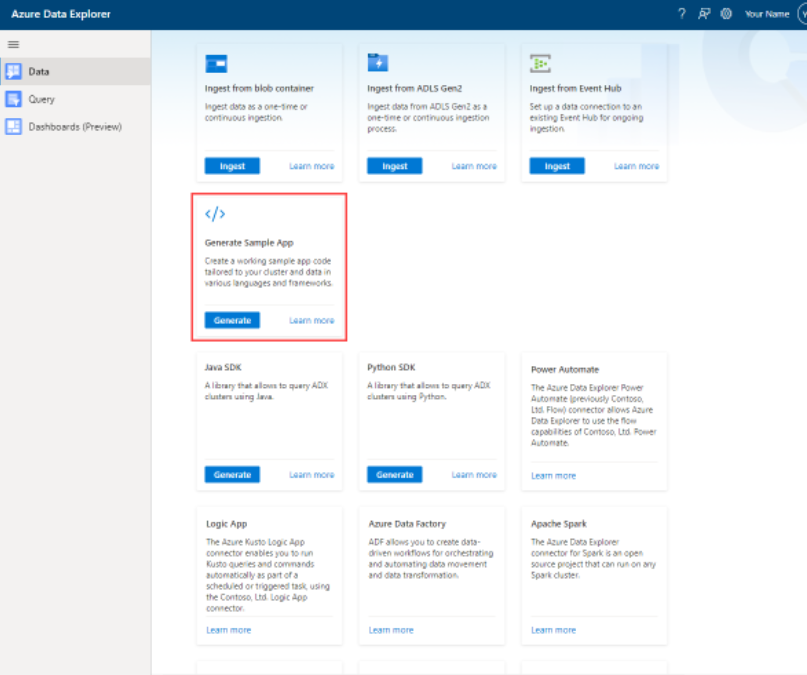Open Learn more for Generate Sample App
Viewport: 807px width, 675px height.
tap(311, 320)
